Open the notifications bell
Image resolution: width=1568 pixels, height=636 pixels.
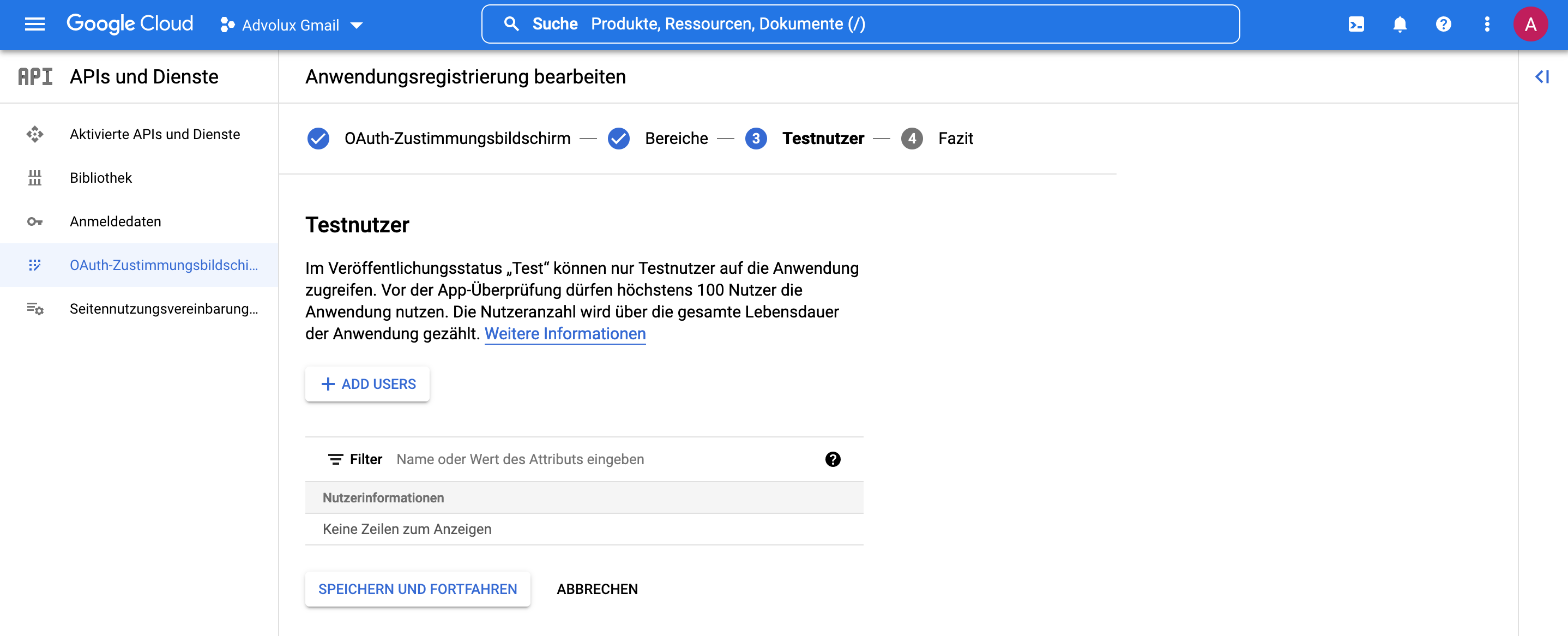tap(1400, 25)
